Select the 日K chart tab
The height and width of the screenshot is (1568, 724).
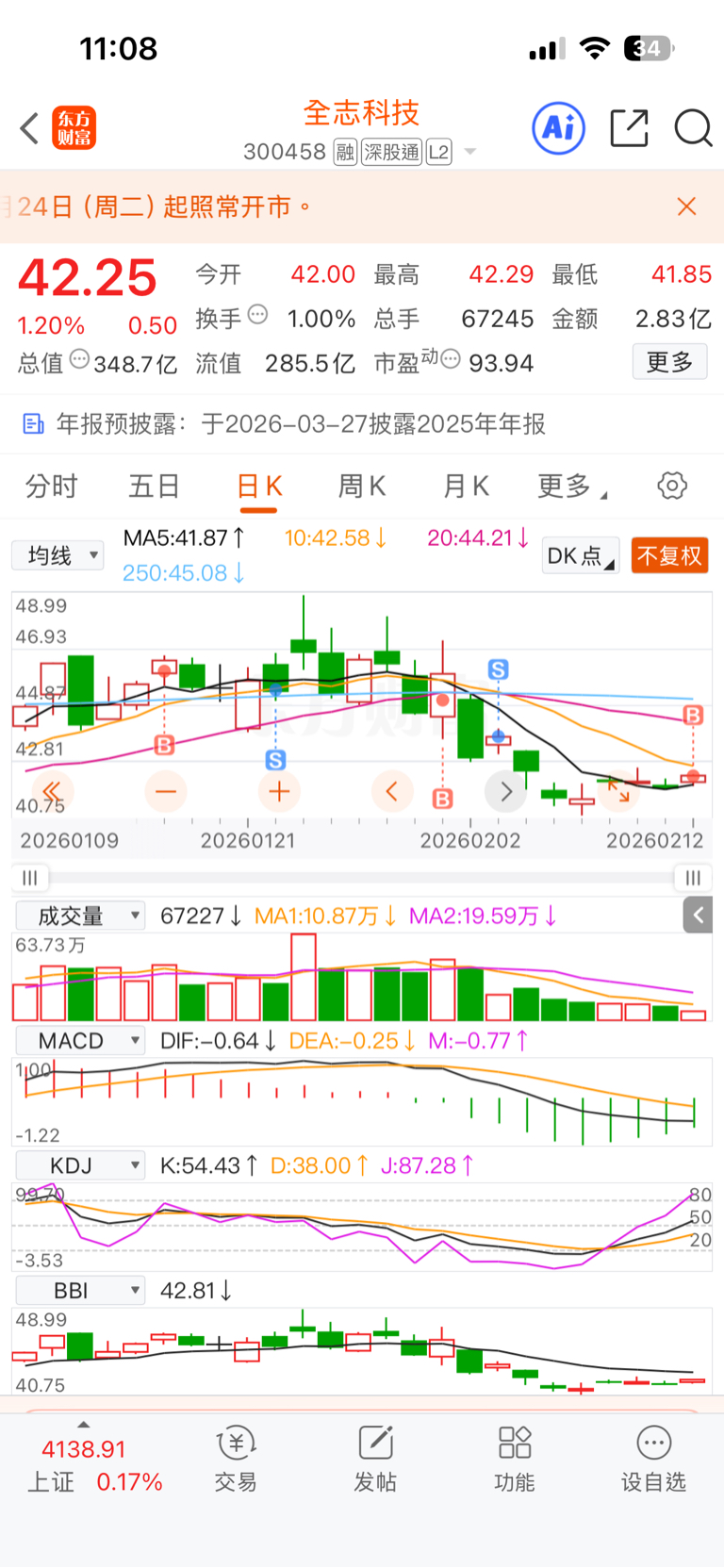259,487
